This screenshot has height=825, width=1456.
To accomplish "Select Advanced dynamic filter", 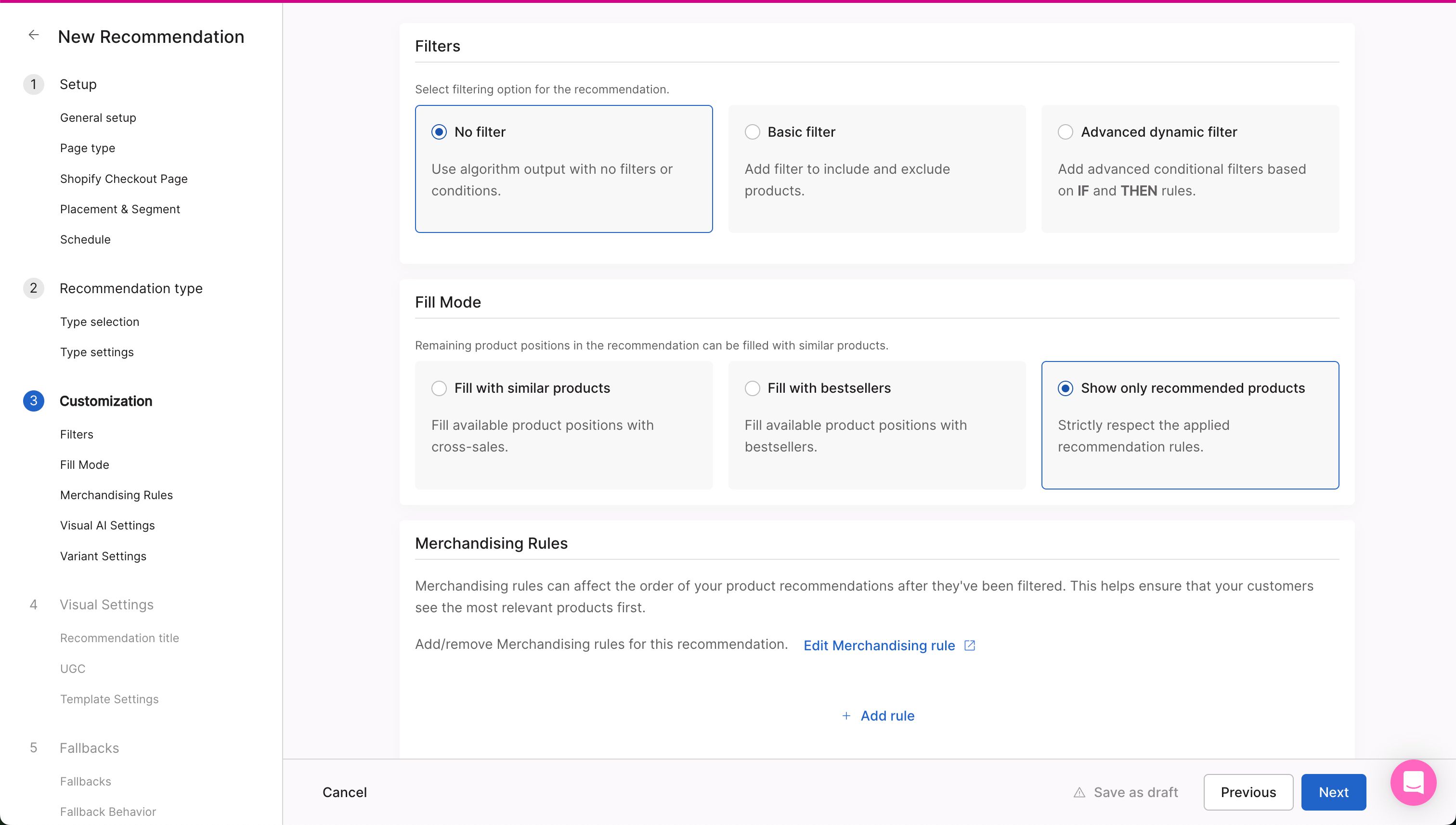I will coord(1066,131).
